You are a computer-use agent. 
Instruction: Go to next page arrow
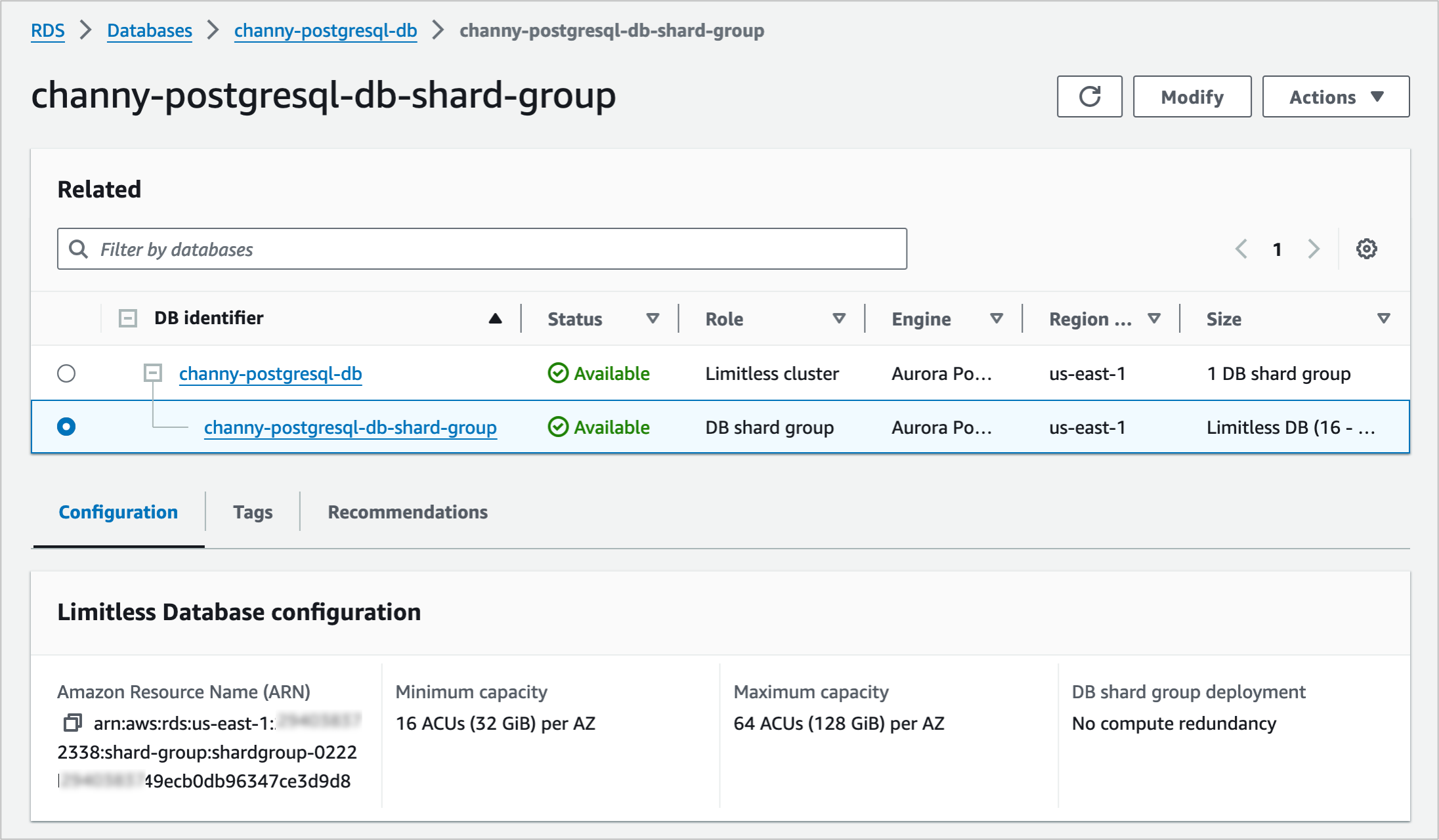pyautogui.click(x=1314, y=249)
